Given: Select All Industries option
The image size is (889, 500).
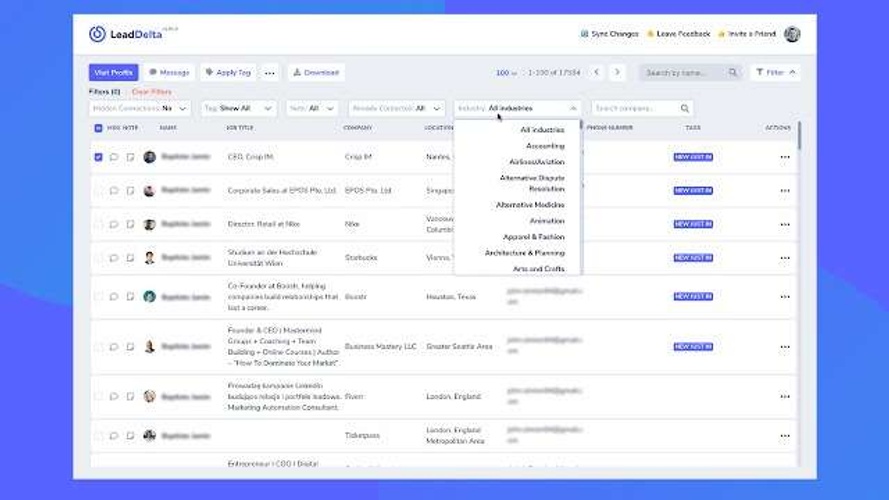Looking at the screenshot, I should pyautogui.click(x=542, y=130).
